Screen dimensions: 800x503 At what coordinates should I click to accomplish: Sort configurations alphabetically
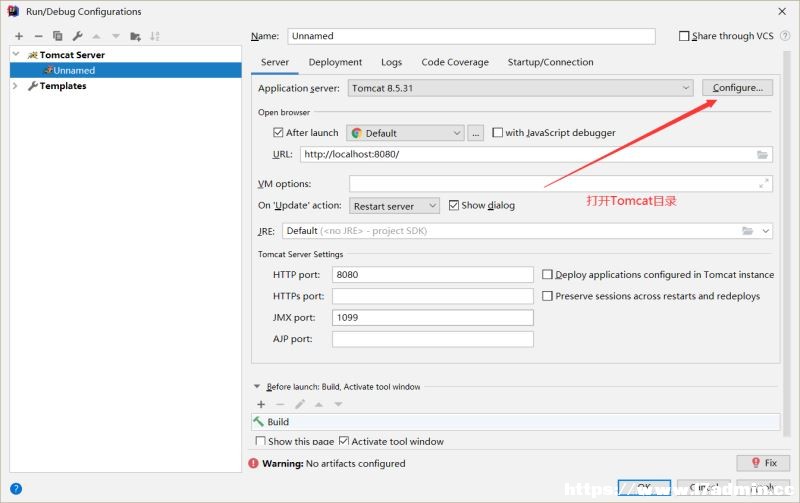155,36
